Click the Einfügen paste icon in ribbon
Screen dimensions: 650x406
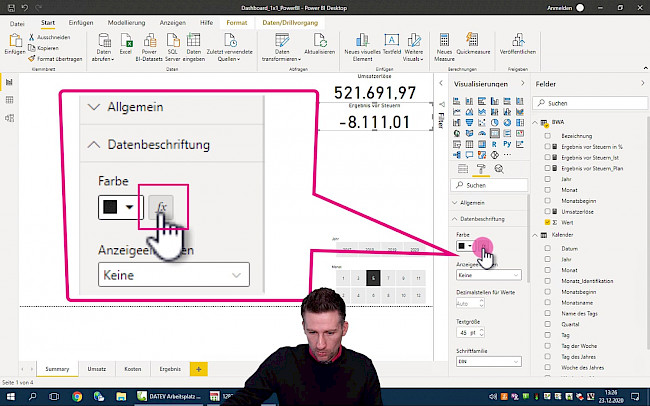coord(15,41)
